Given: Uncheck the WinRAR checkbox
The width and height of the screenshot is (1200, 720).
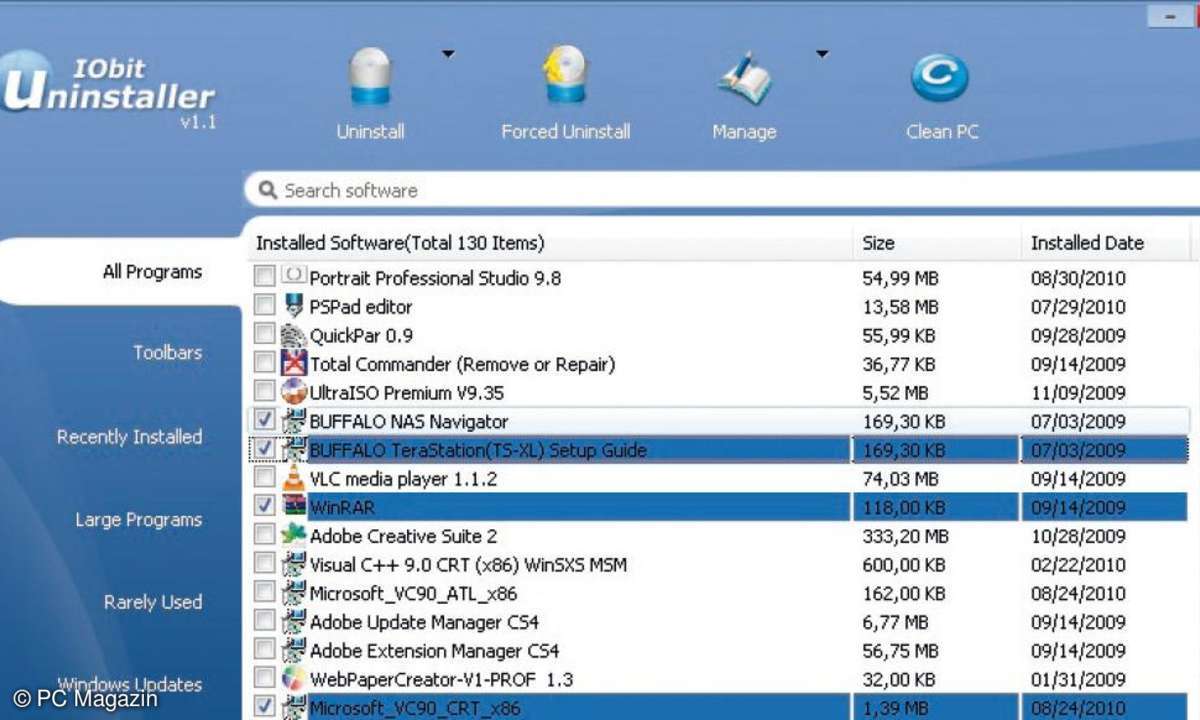Looking at the screenshot, I should click(264, 506).
